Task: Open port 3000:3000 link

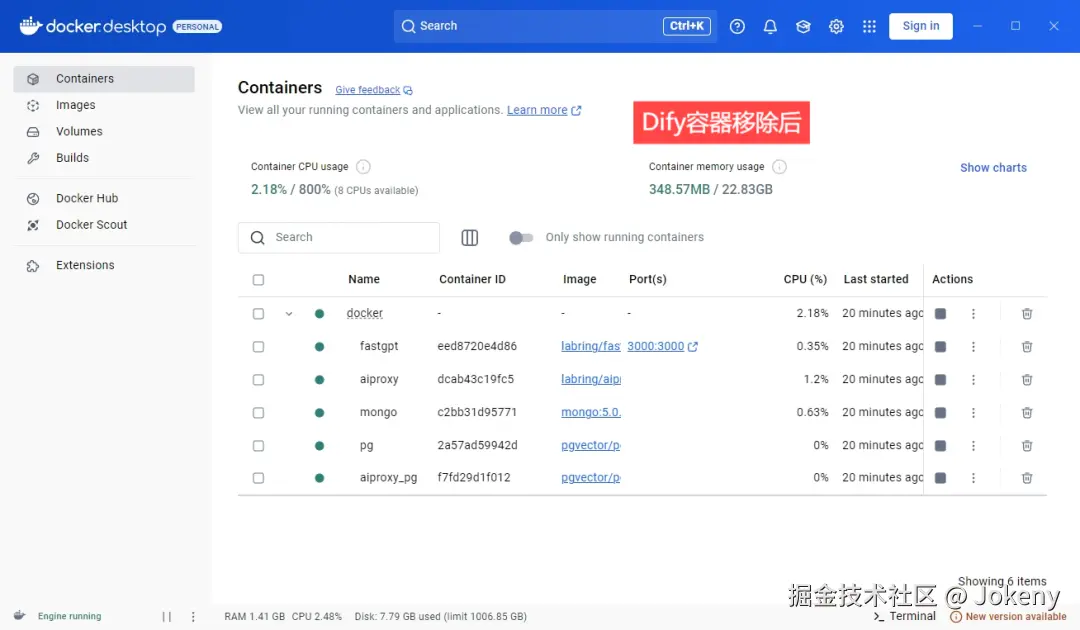Action: click(662, 346)
